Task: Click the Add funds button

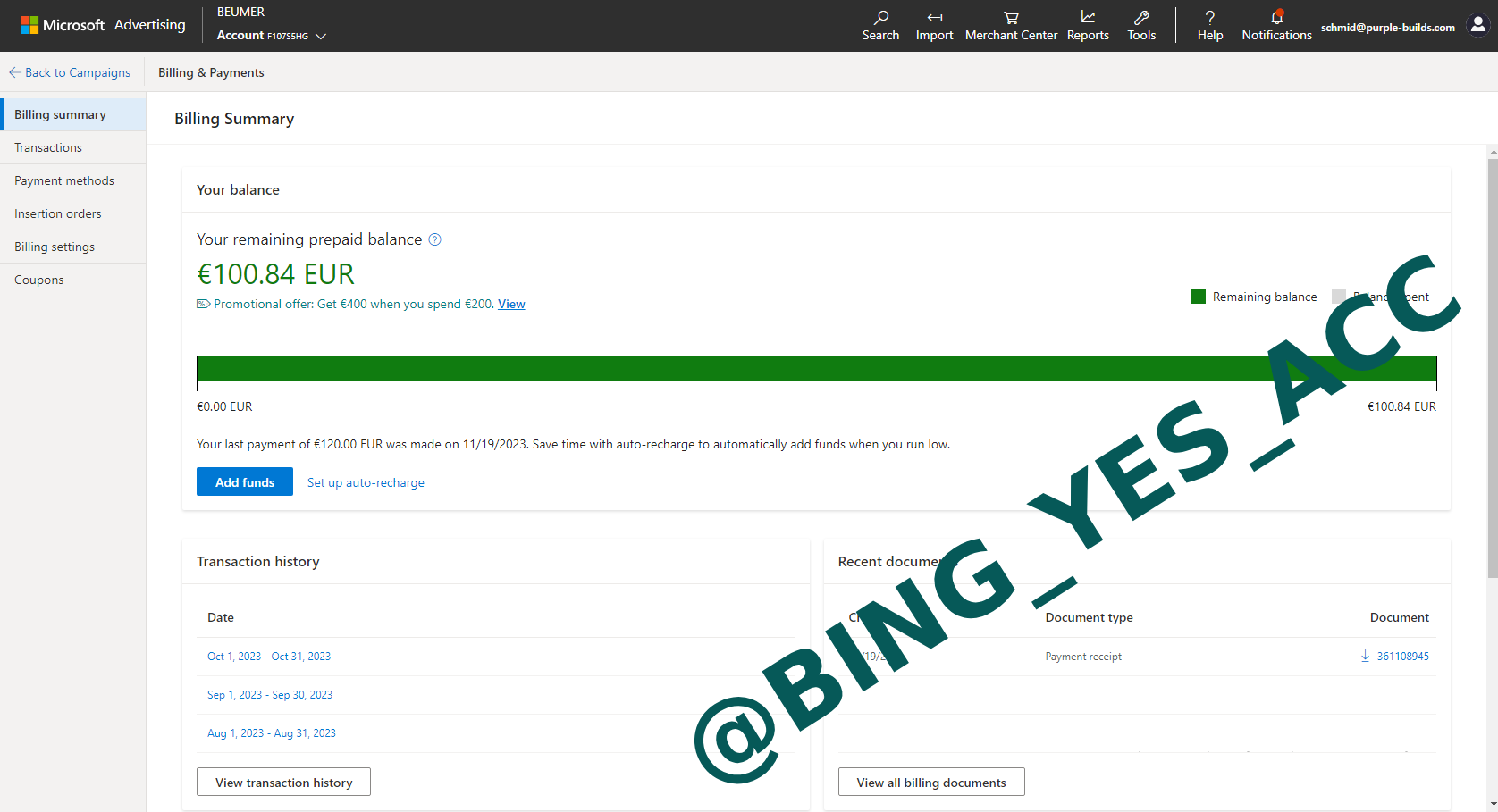Action: coord(244,482)
